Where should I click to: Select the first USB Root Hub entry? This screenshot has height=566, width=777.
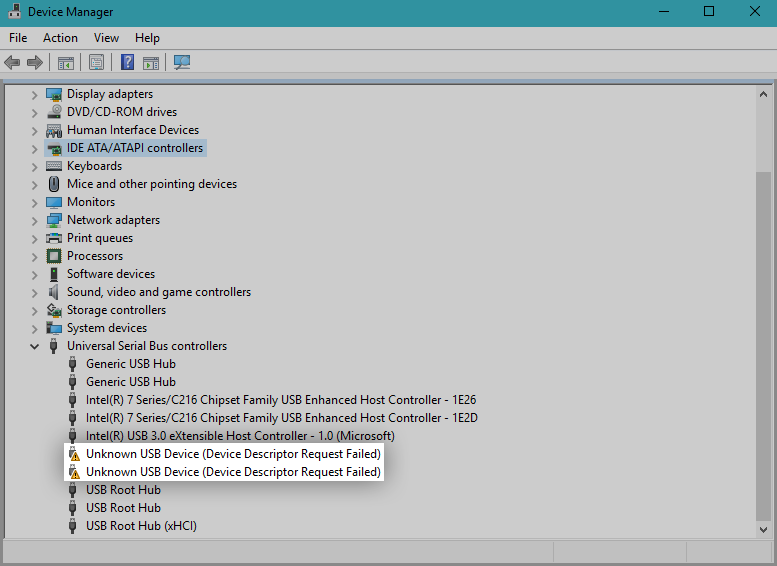(x=123, y=490)
